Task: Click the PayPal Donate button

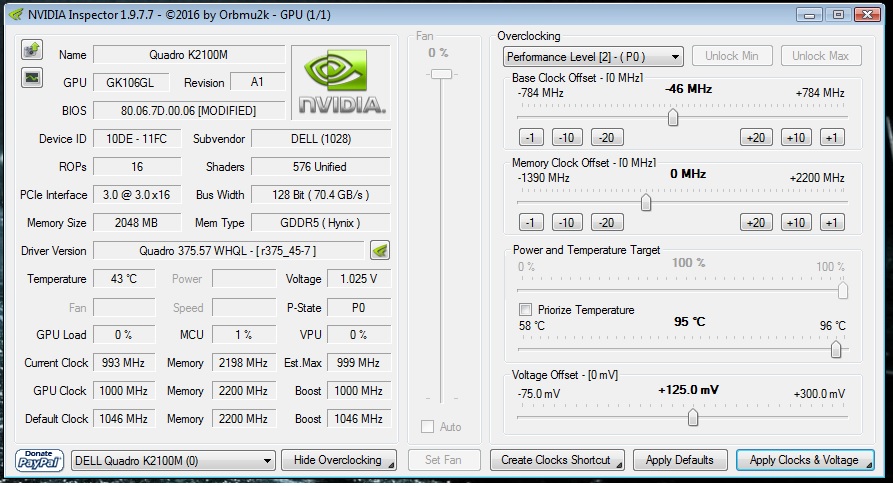Action: click(39, 460)
